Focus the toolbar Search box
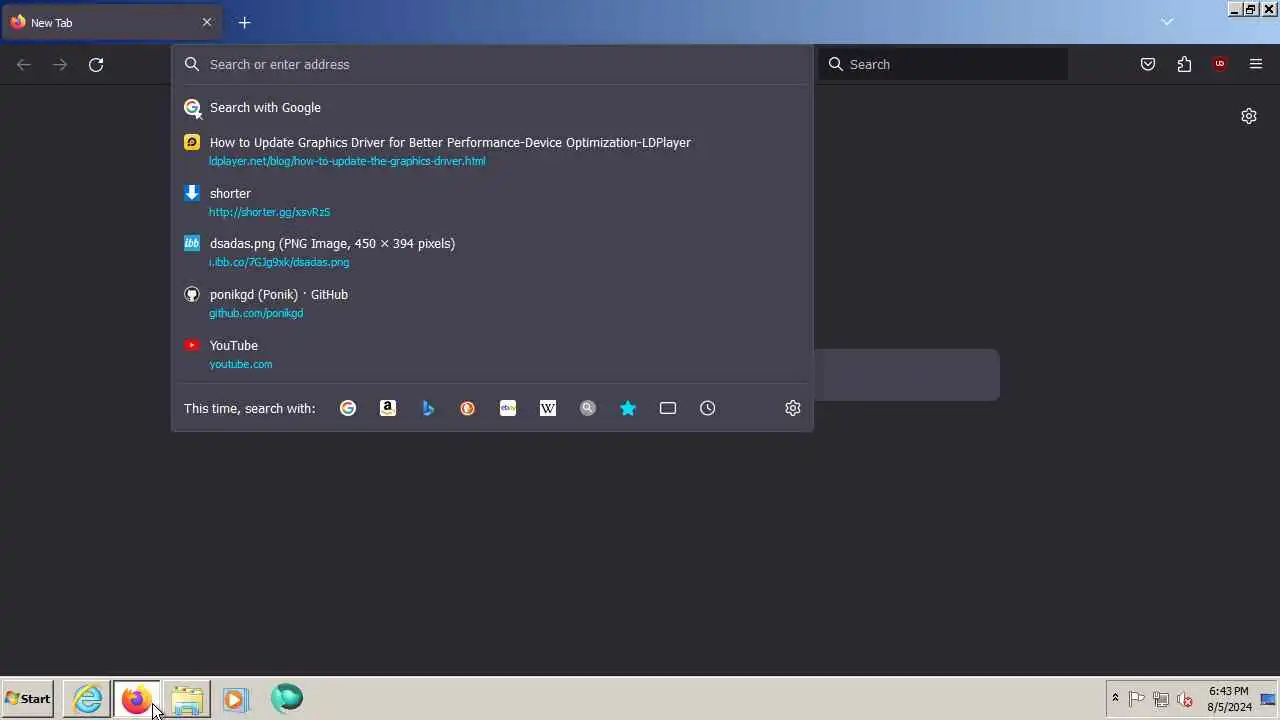Screen dimensions: 1280x720 (x=943, y=64)
